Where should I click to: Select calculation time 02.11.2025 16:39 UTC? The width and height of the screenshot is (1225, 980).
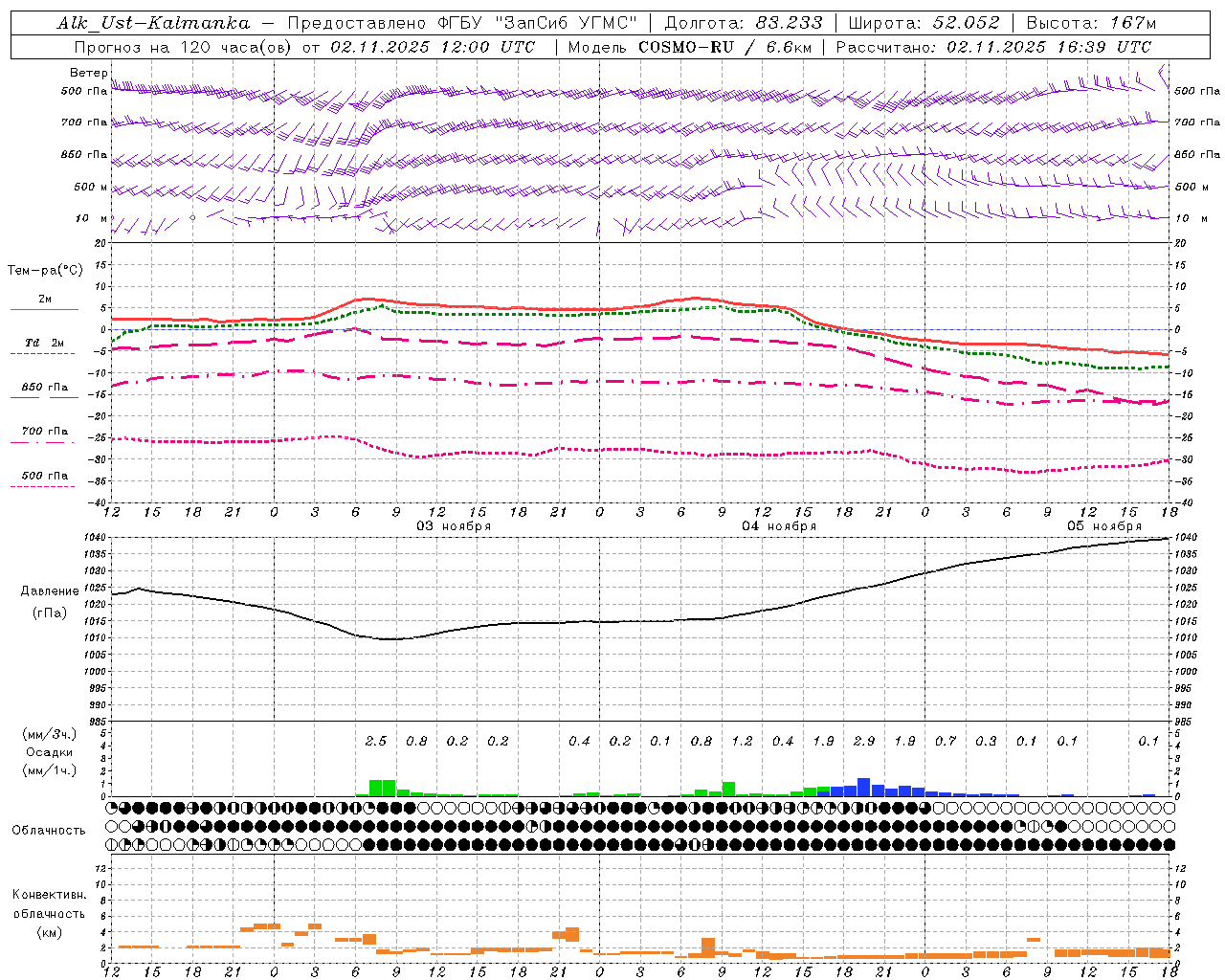(x=1049, y=47)
